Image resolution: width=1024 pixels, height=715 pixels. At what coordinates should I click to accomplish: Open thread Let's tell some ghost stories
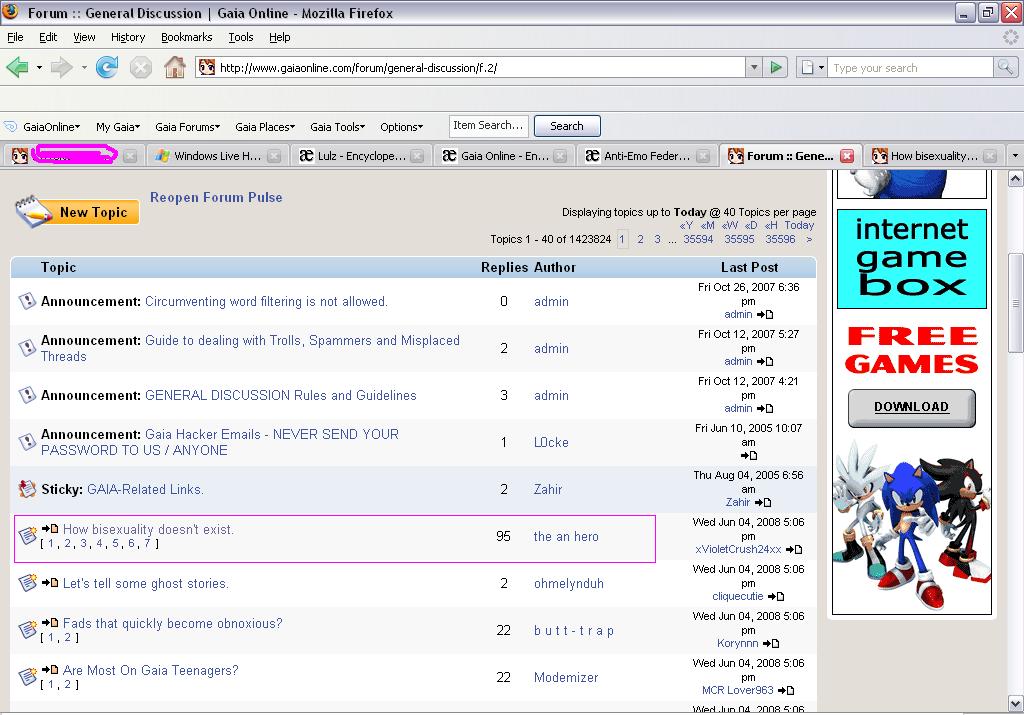(145, 583)
